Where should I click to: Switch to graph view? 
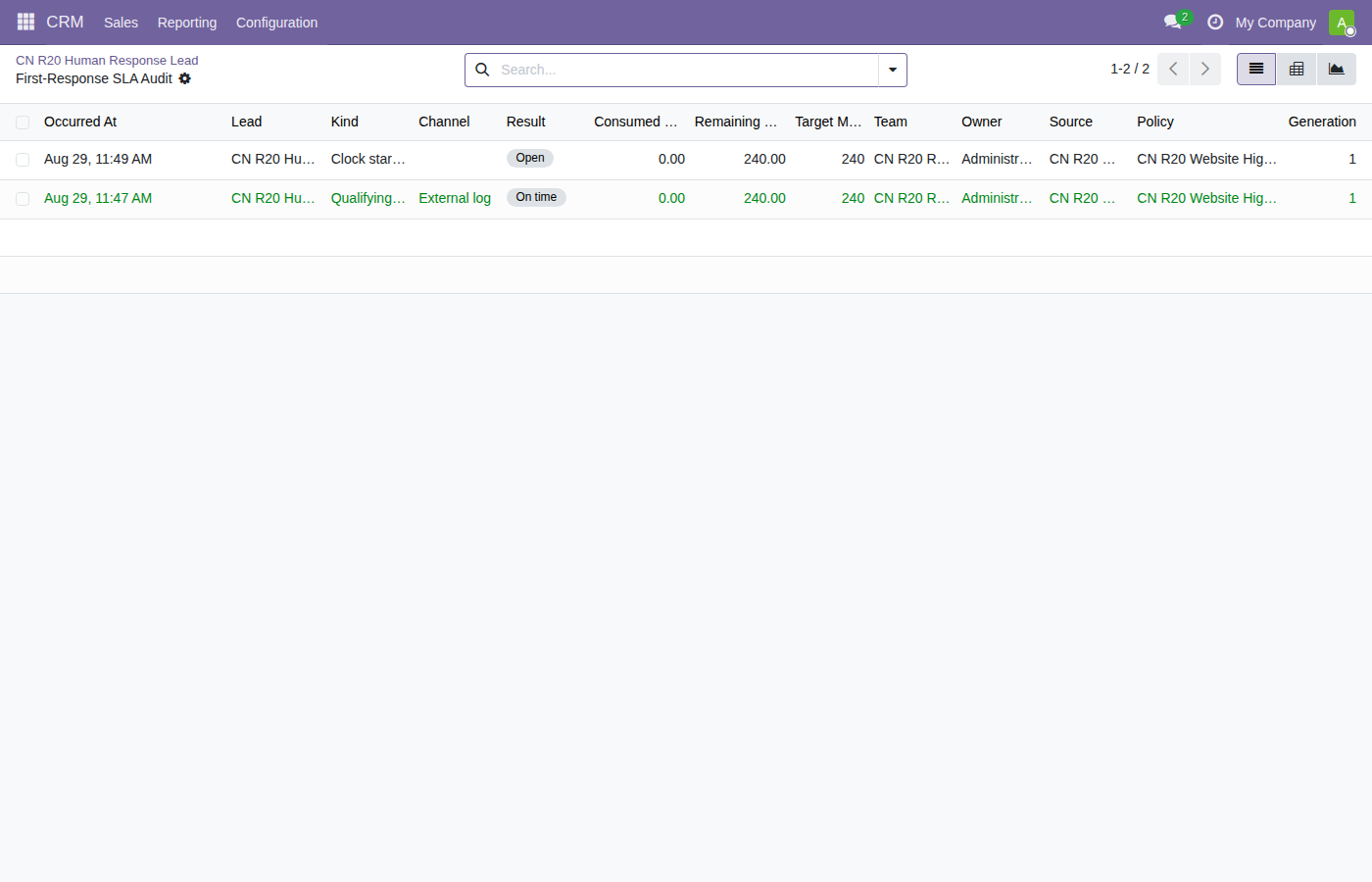1337,69
